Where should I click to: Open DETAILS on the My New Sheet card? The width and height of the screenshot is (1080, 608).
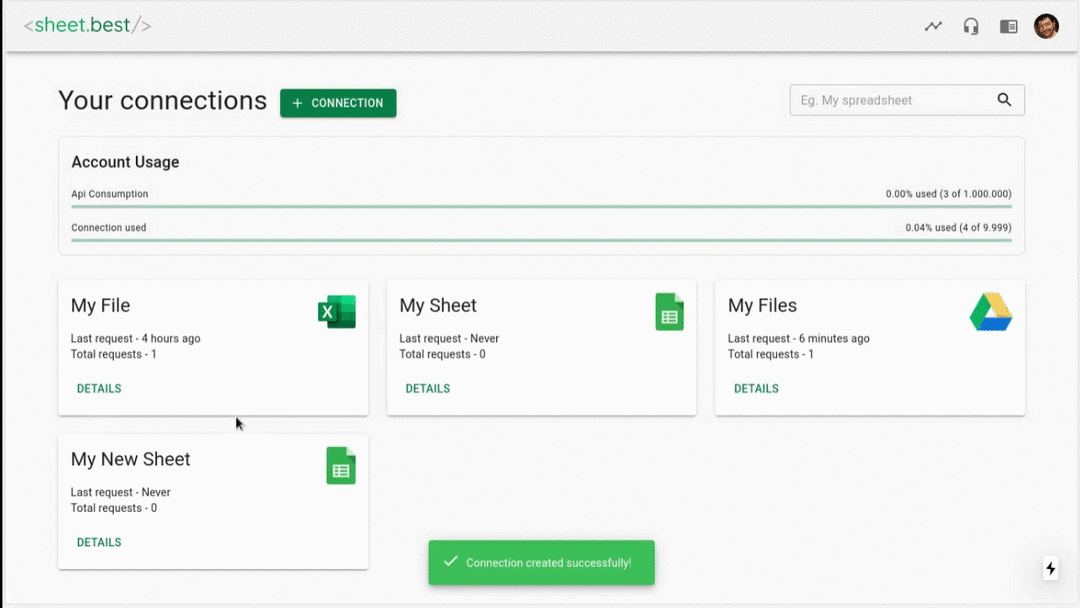(98, 542)
